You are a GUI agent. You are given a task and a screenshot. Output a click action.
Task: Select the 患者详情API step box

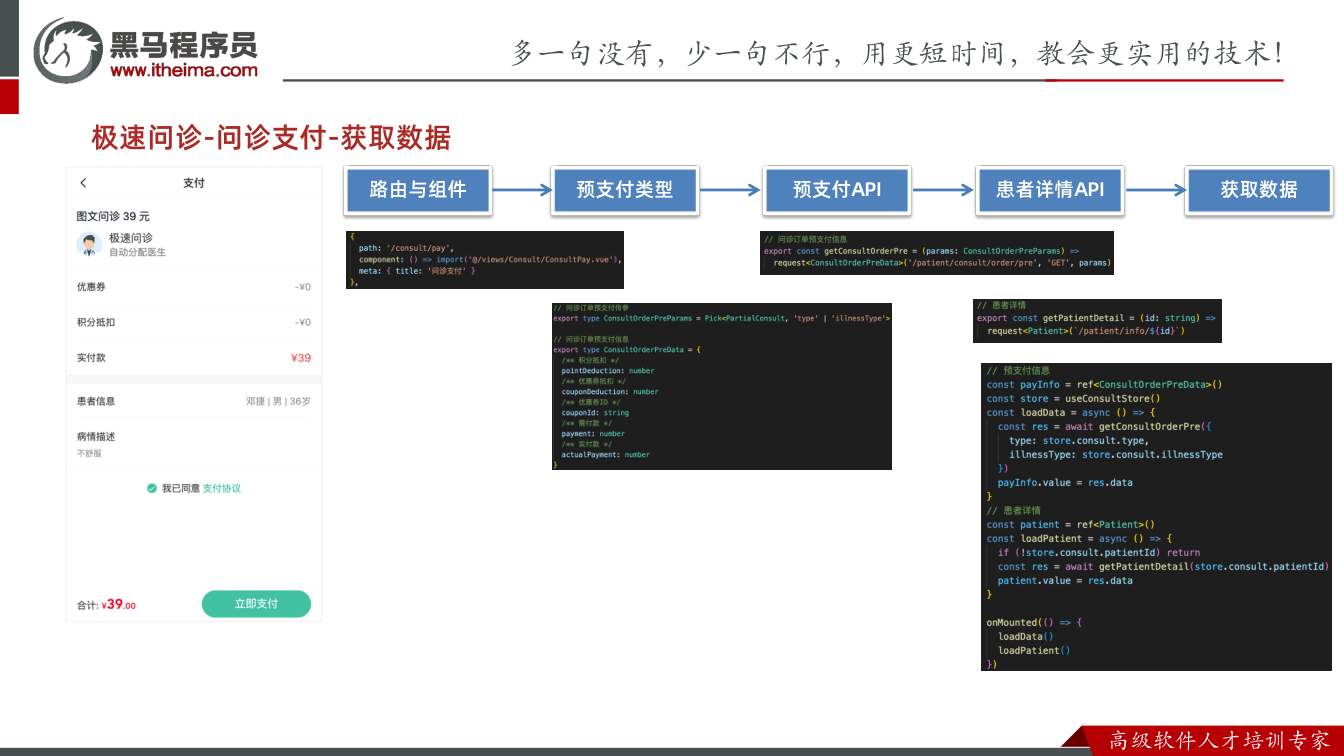click(1049, 190)
